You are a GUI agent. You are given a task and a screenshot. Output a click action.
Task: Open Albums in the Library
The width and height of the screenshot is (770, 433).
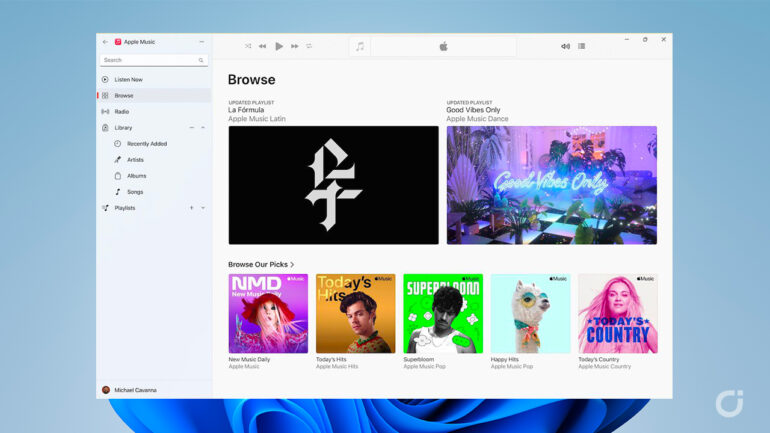136,176
